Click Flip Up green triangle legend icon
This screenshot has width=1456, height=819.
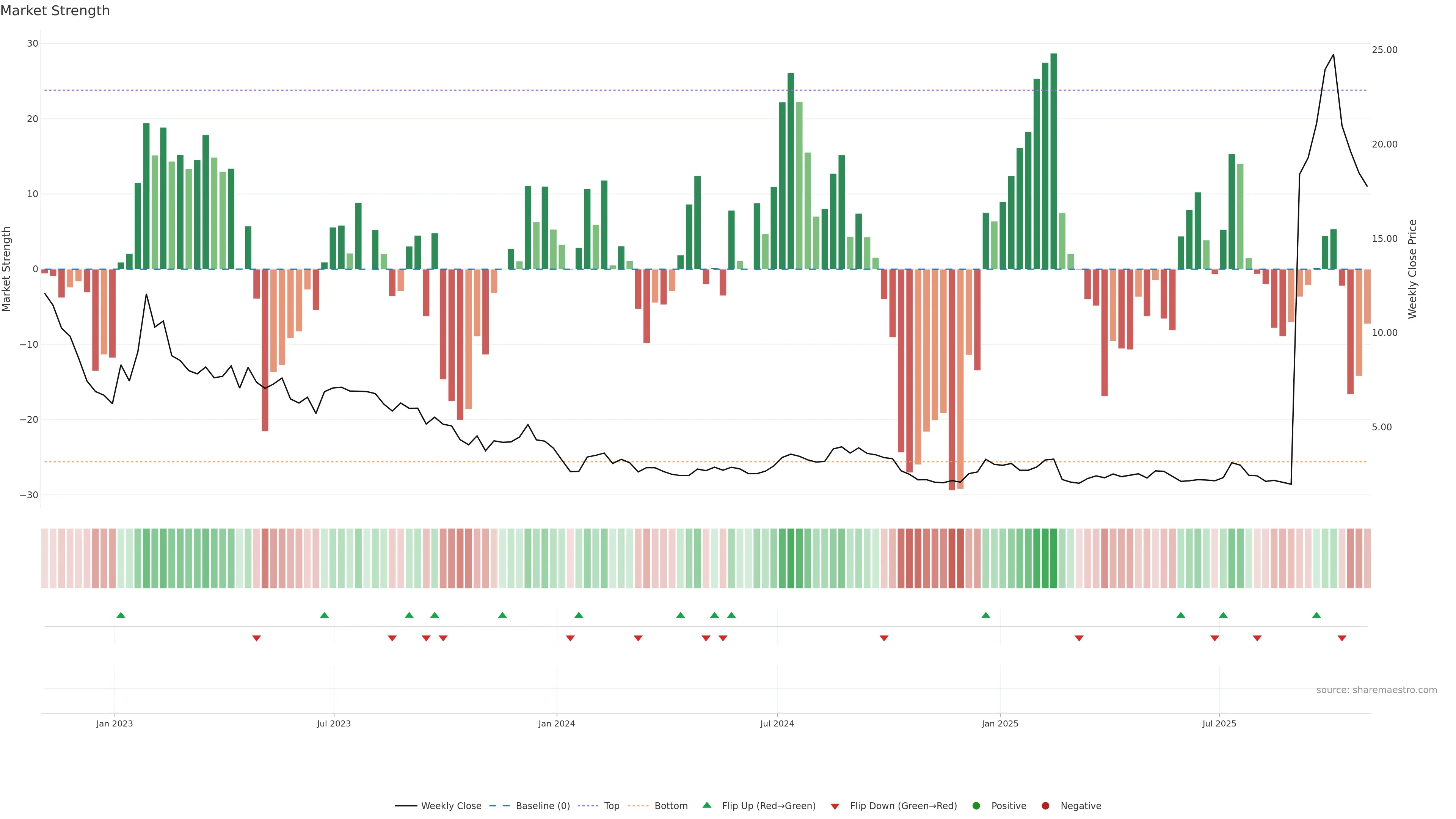pyautogui.click(x=706, y=805)
